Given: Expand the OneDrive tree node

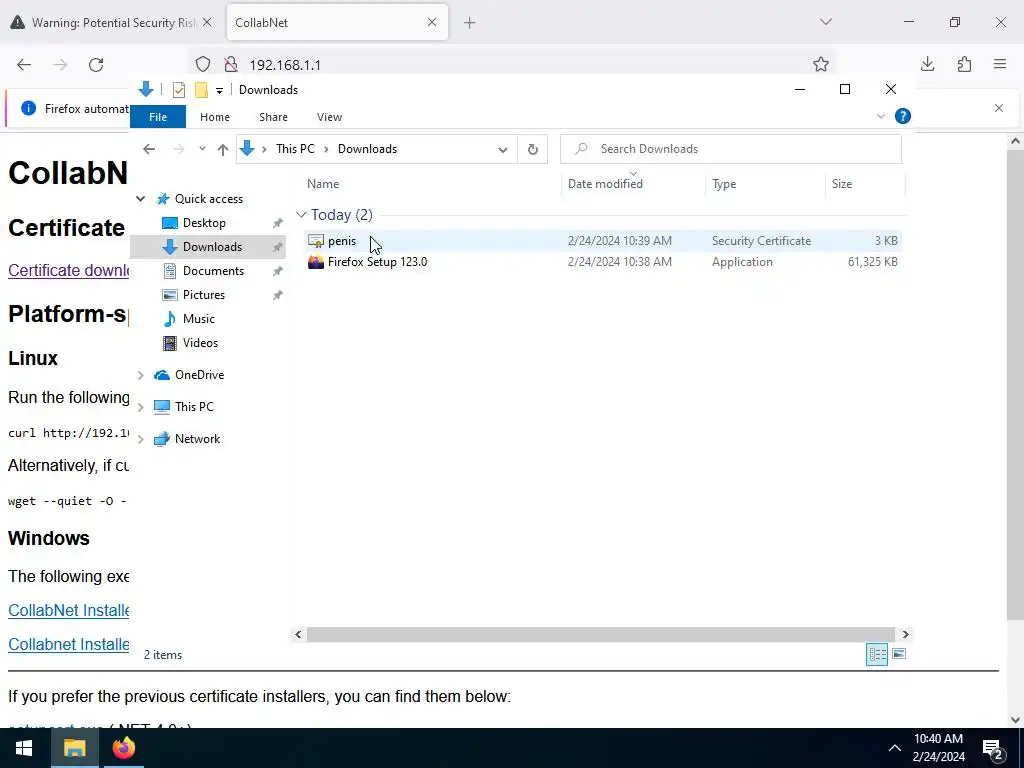Looking at the screenshot, I should point(140,375).
